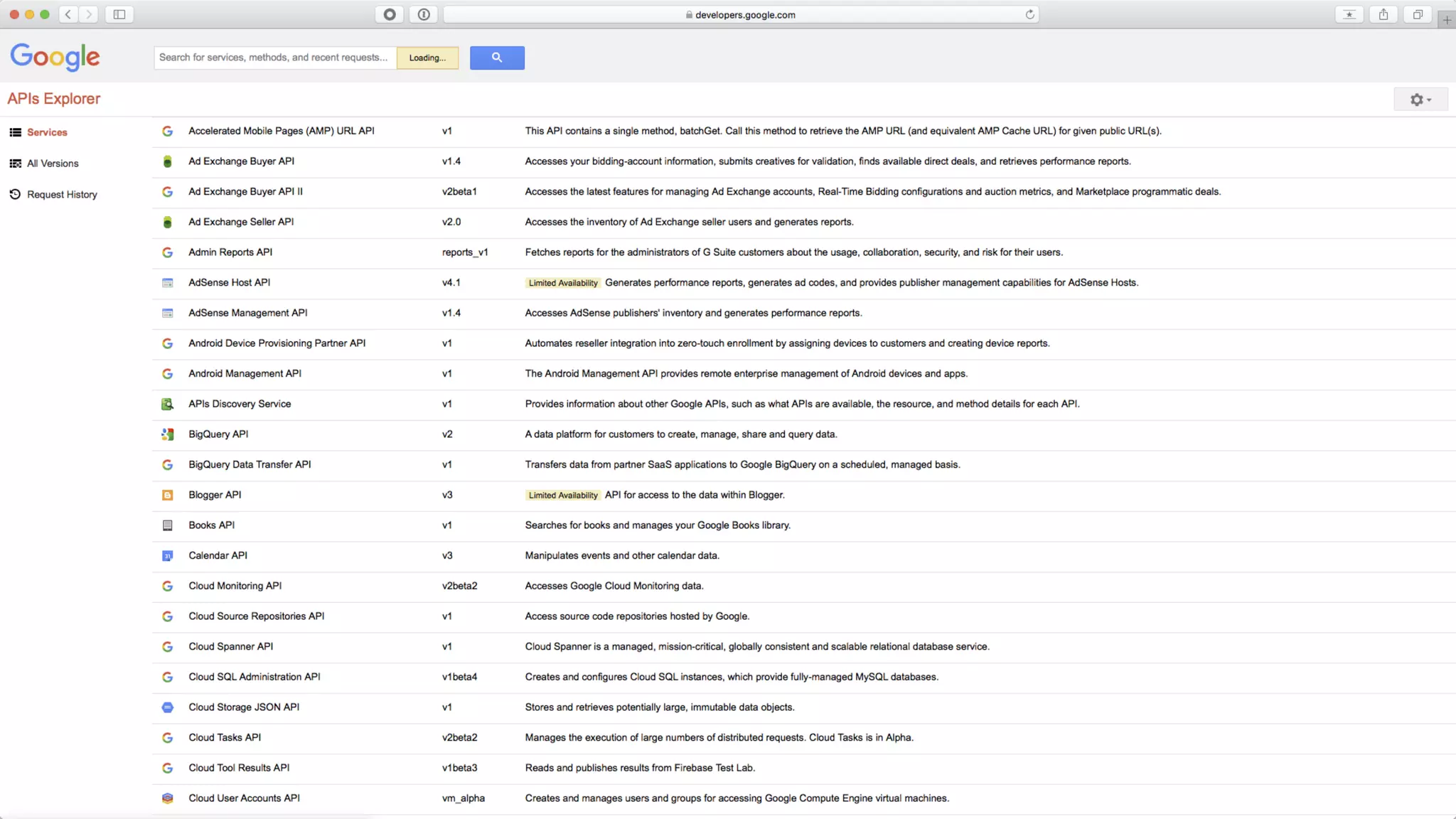
Task: Click the Ad Exchange Buyer API icon
Action: click(168, 161)
